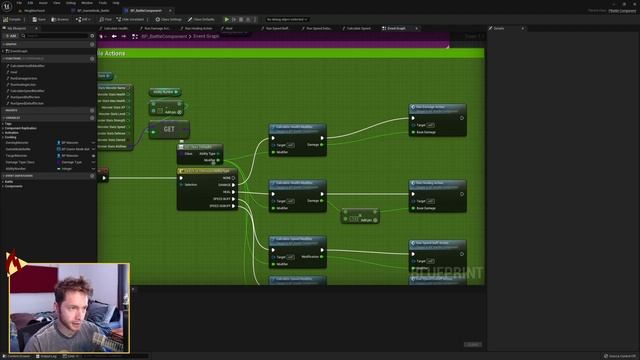Toggle visibility eye for Damage Type variable

pos(93,162)
